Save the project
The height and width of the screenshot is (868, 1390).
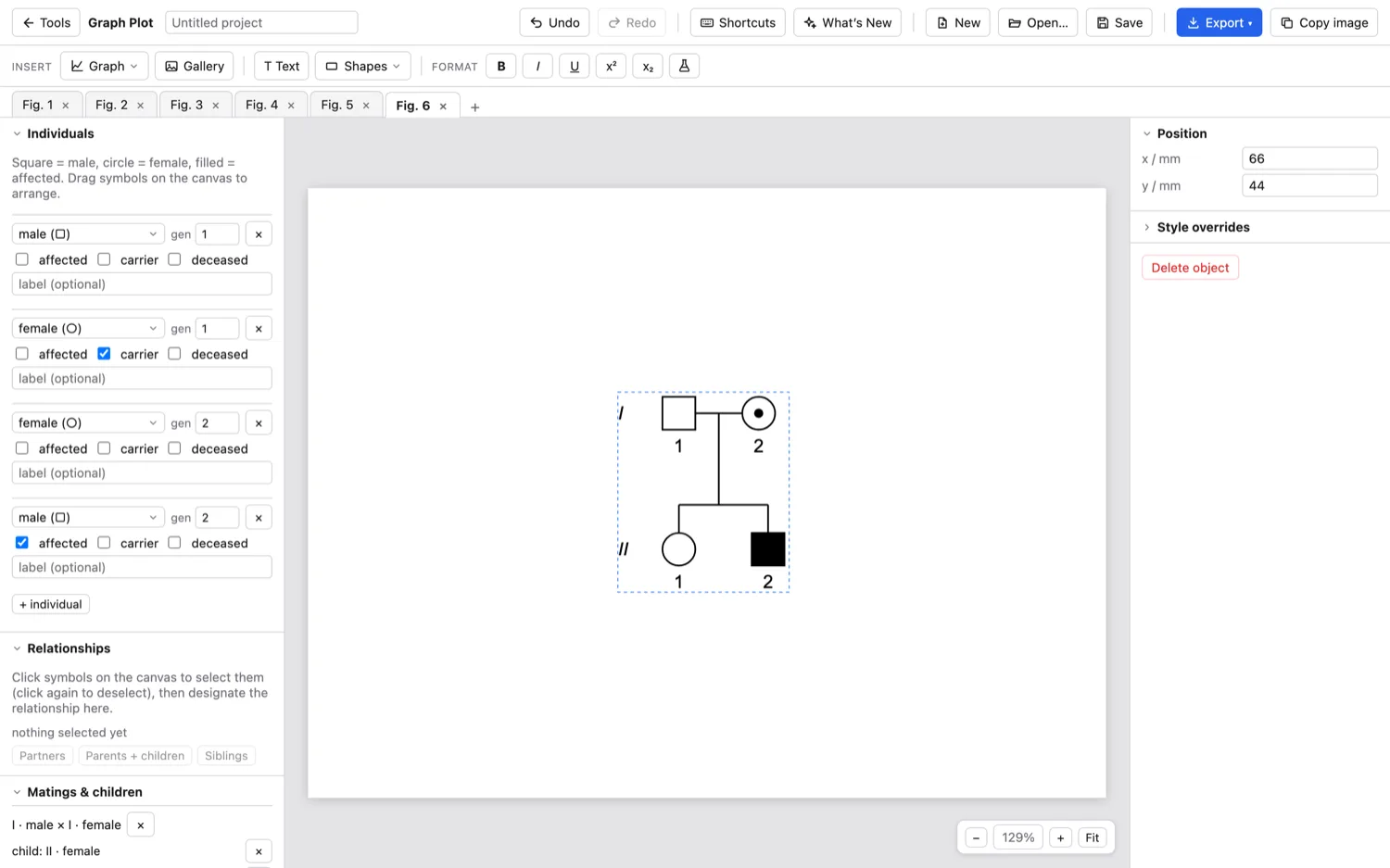click(x=1118, y=22)
